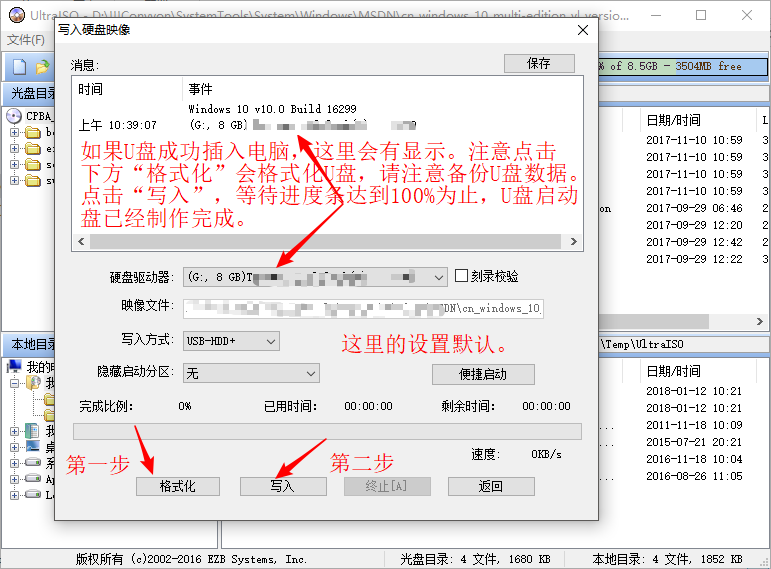Viewport: 771px width, 569px height.
Task: Click 日期/时间 header in the local file list
Action: [674, 371]
